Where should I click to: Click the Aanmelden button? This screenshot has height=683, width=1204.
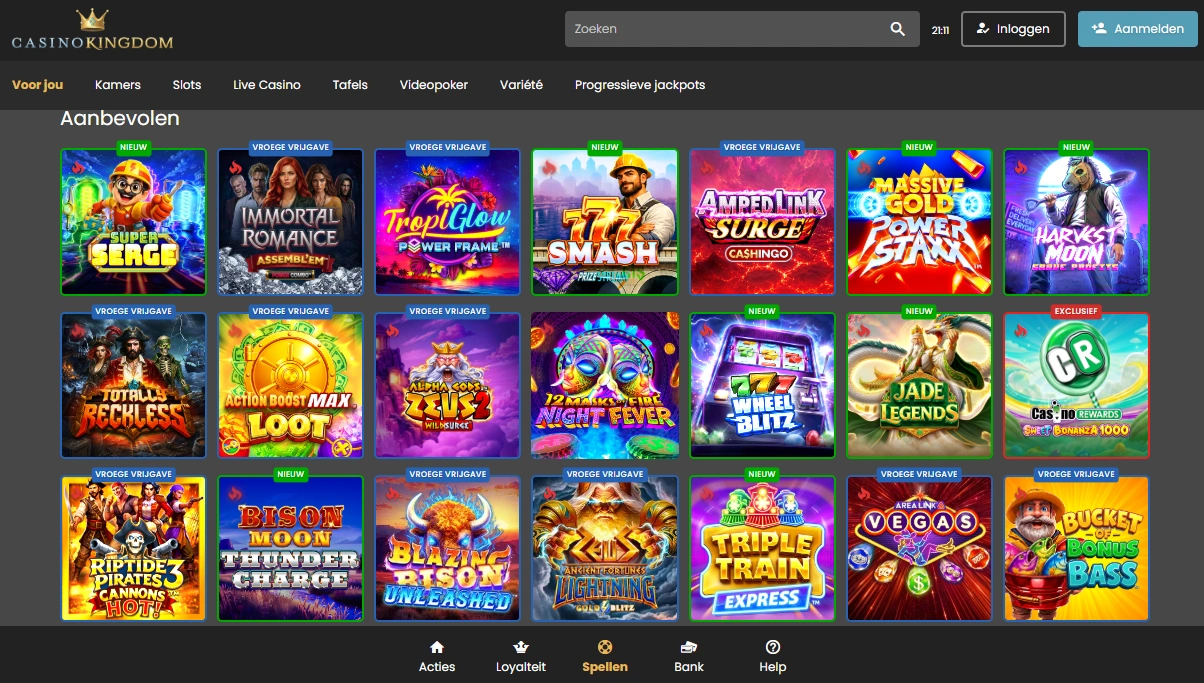click(x=1138, y=29)
